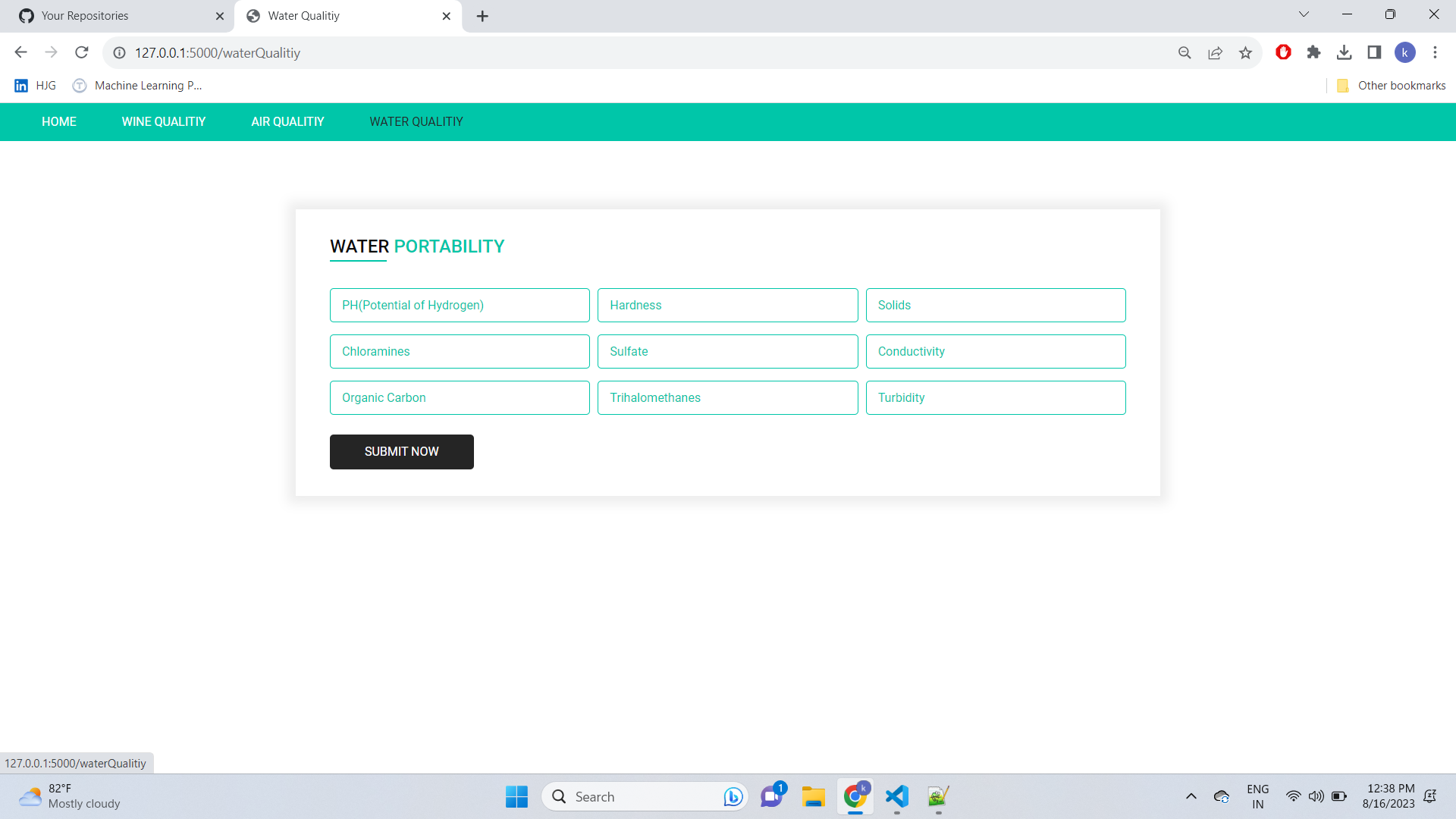Reload the current page
Viewport: 1456px width, 819px height.
(x=82, y=52)
